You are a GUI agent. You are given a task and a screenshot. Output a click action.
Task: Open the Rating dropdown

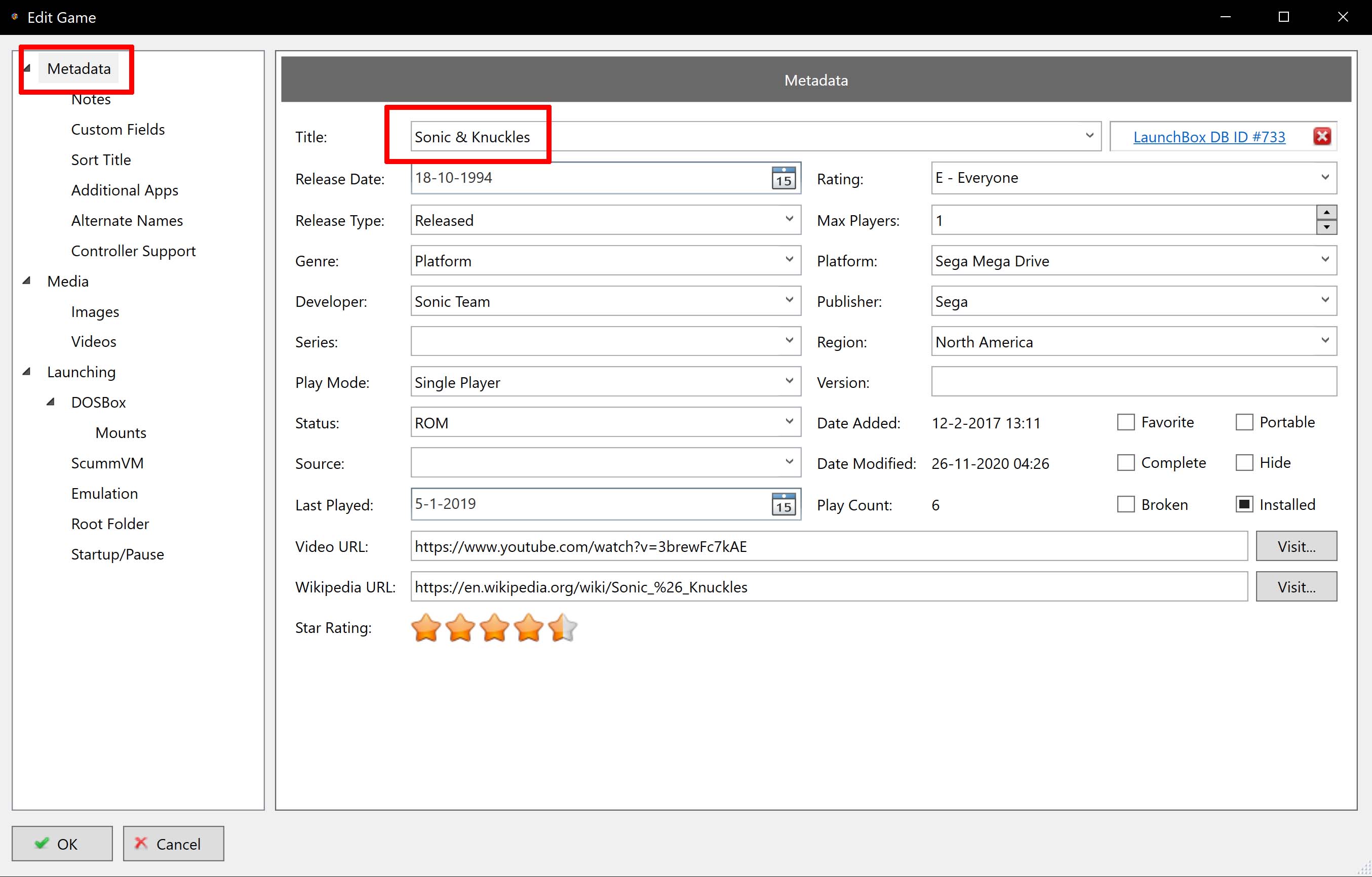[x=1325, y=178]
